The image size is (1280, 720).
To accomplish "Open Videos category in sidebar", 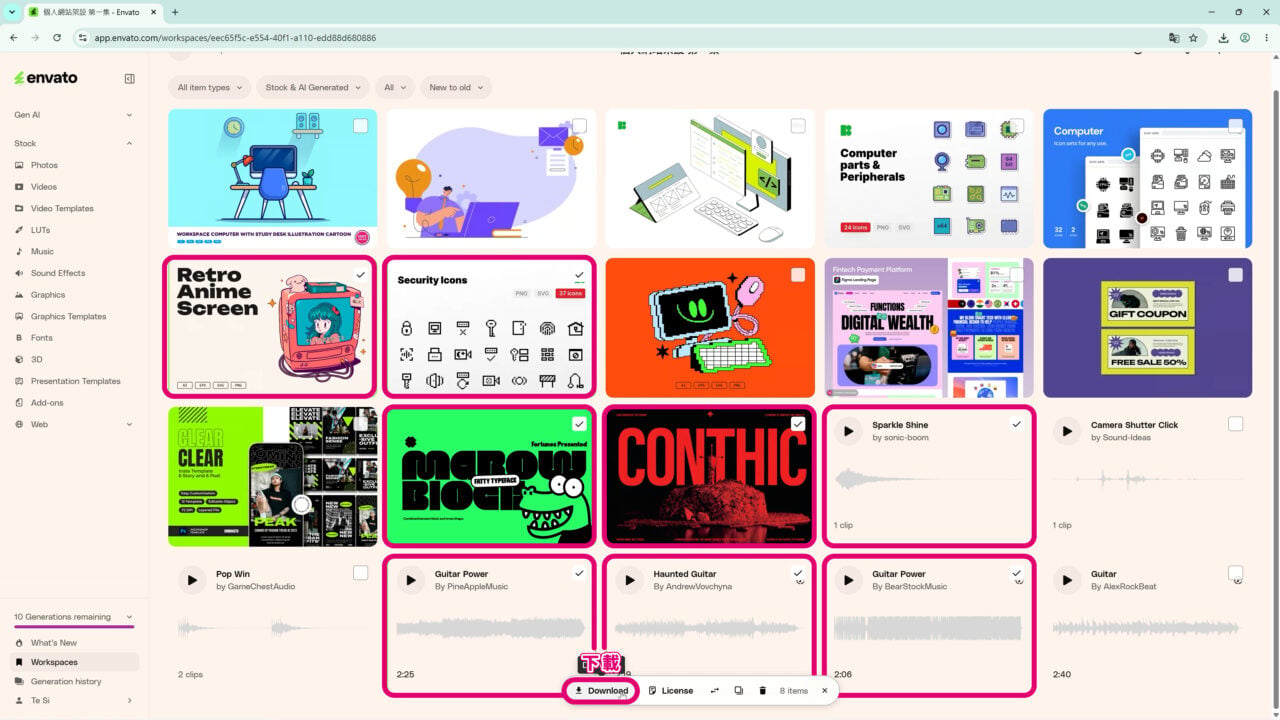I will pos(44,187).
